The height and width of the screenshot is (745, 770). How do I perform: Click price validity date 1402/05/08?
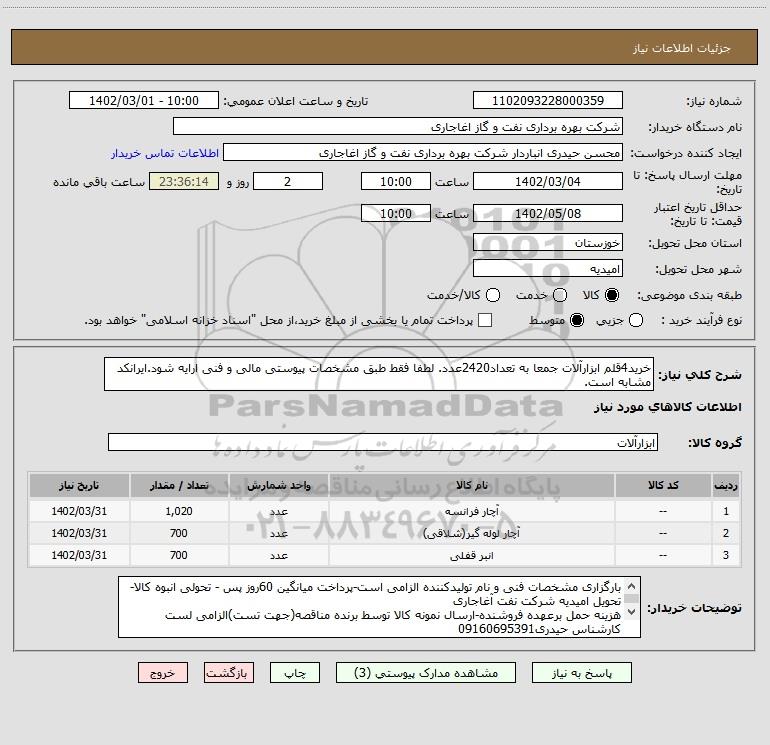coord(548,213)
